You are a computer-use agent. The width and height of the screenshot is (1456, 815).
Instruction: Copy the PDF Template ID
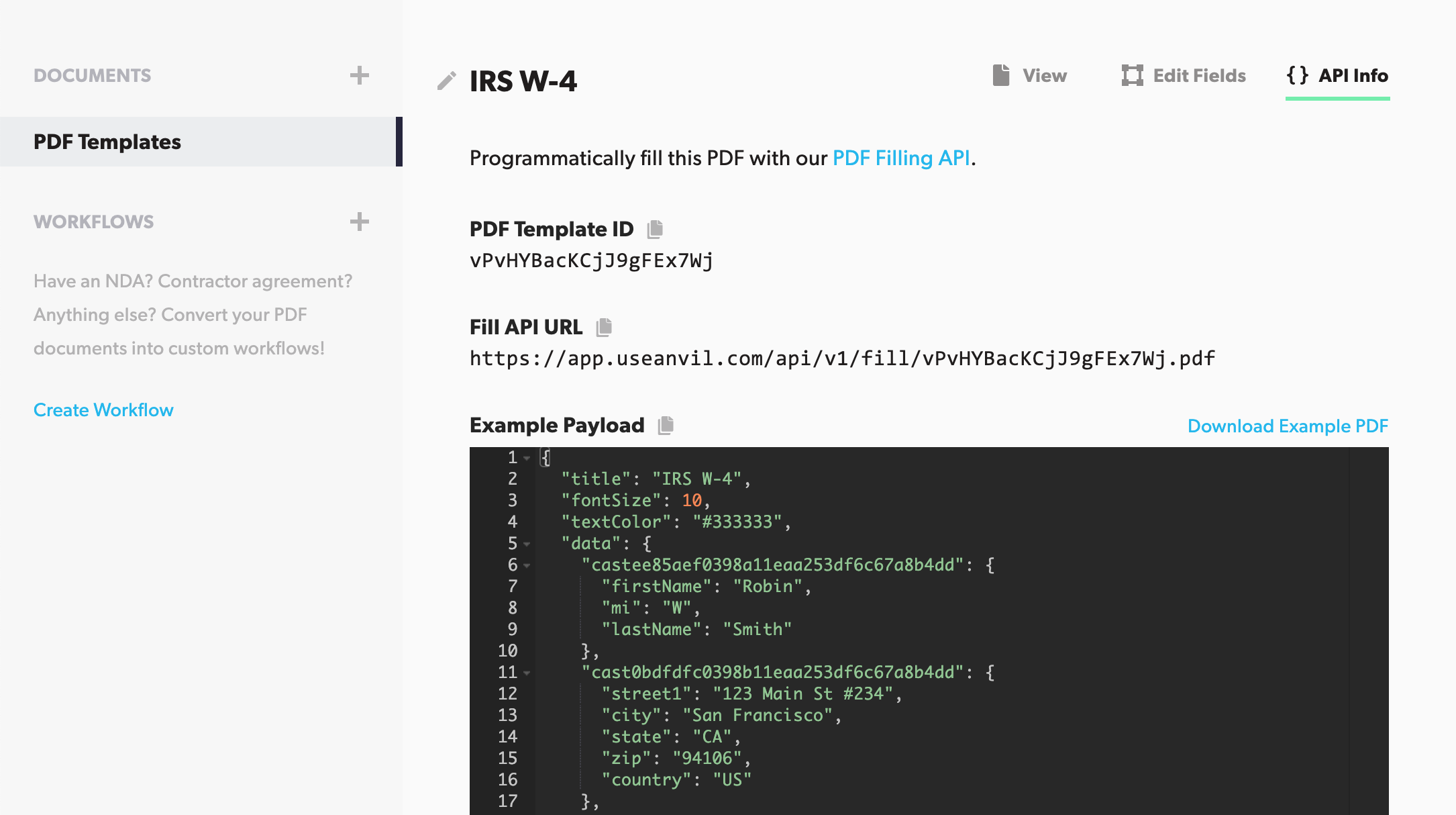[655, 230]
